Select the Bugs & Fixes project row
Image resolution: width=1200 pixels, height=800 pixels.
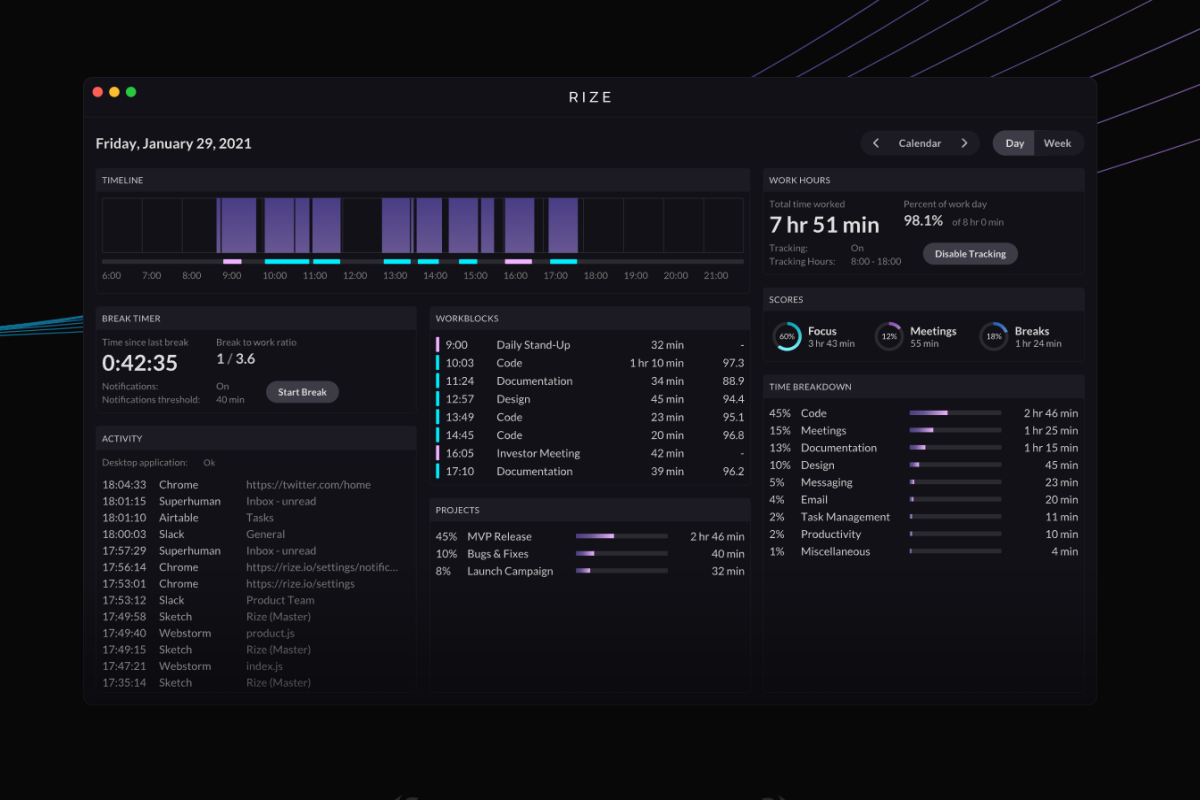pos(589,554)
